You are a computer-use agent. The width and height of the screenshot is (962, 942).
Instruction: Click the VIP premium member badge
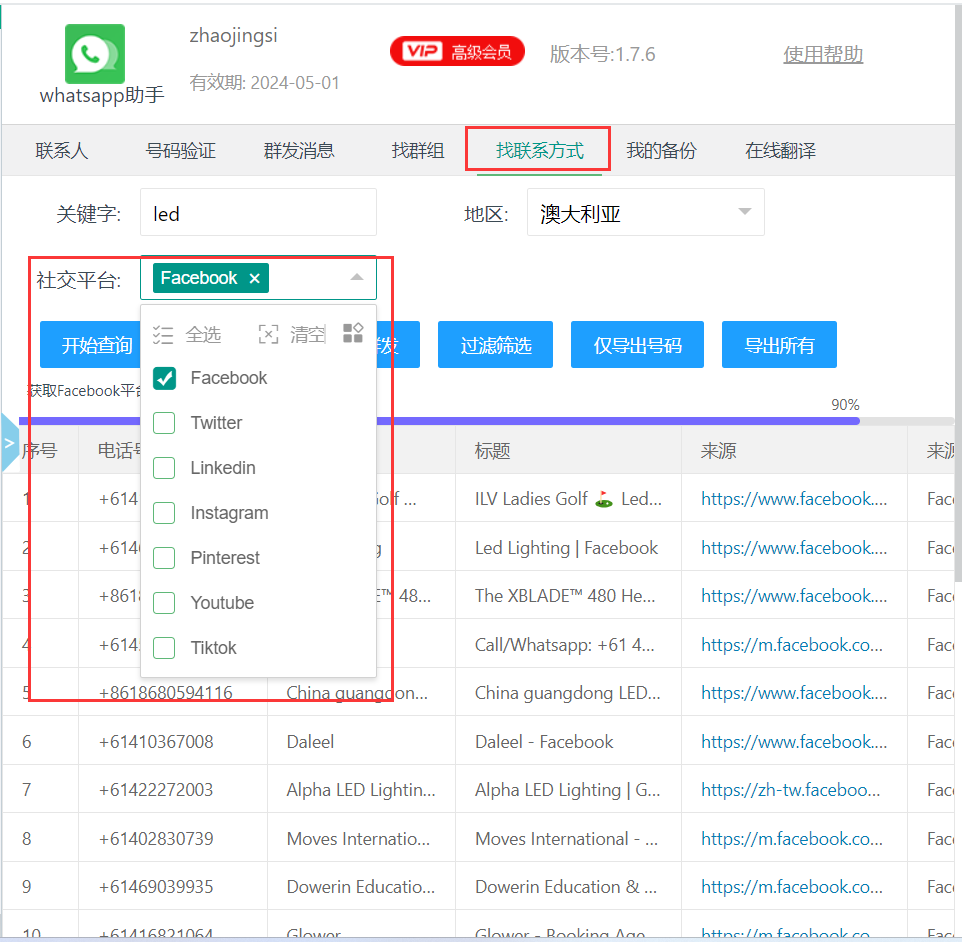pyautogui.click(x=457, y=52)
